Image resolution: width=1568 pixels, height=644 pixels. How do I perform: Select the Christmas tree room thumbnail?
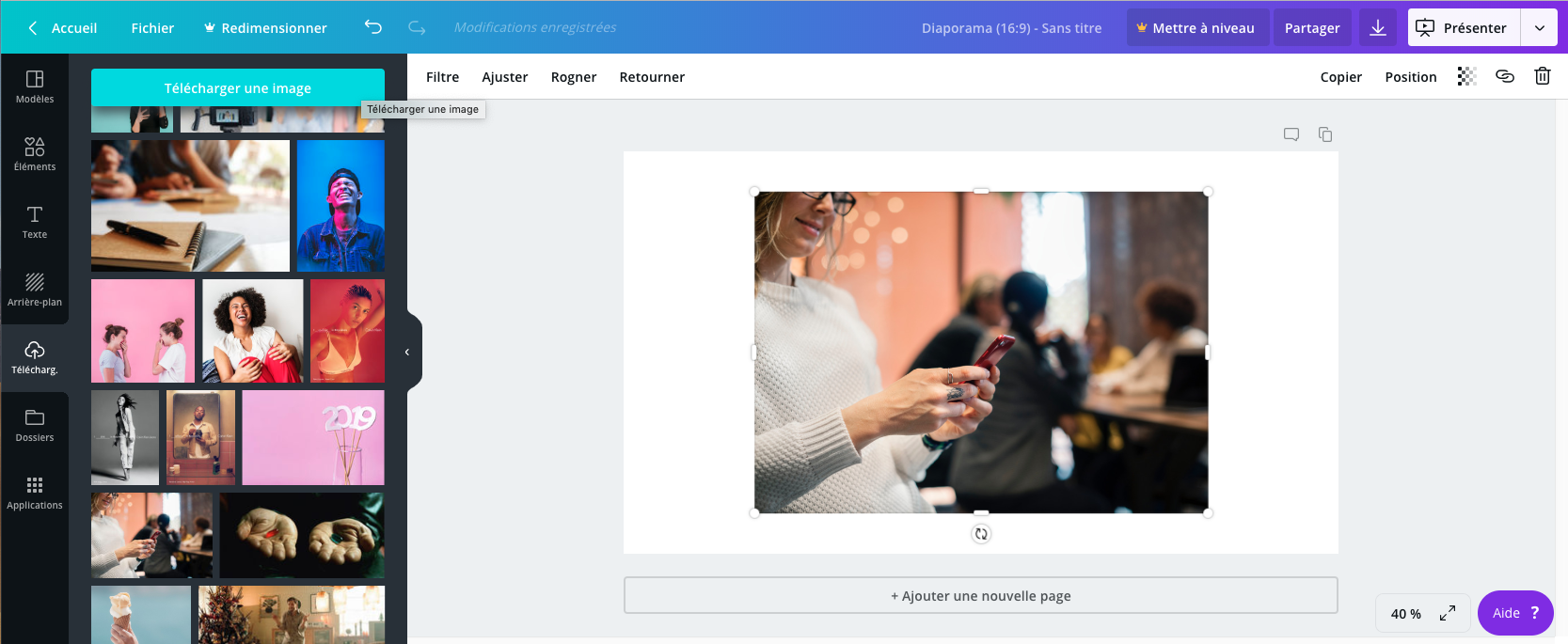[292, 615]
